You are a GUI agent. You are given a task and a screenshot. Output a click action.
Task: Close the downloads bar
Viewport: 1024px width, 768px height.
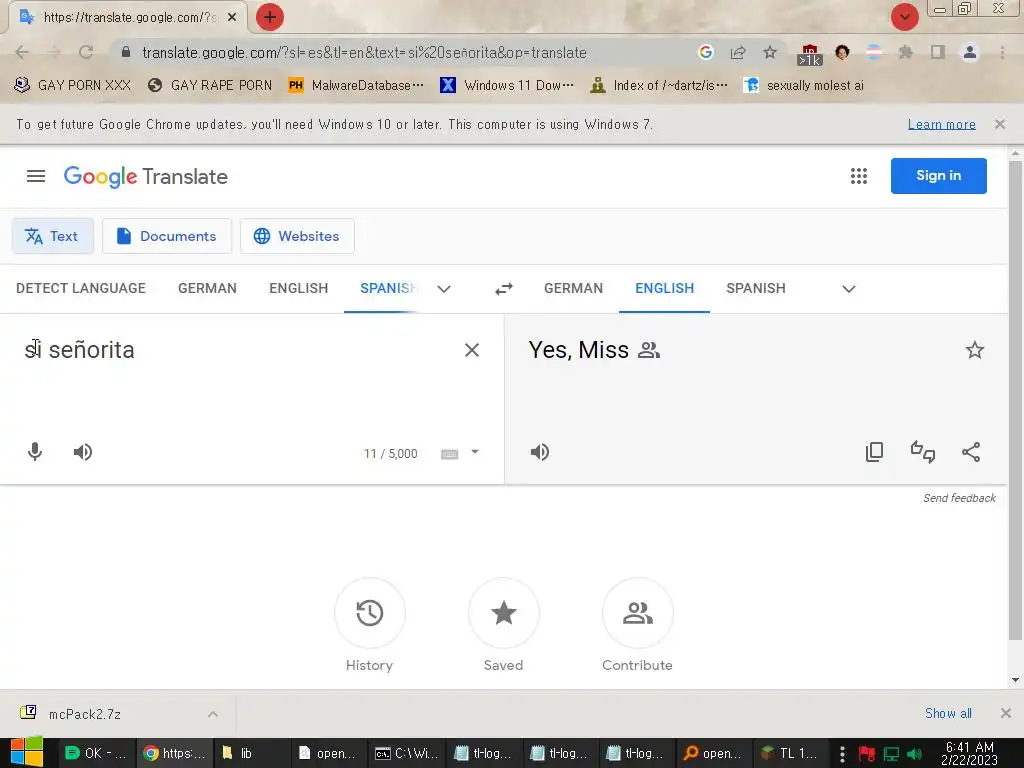pos(1006,713)
